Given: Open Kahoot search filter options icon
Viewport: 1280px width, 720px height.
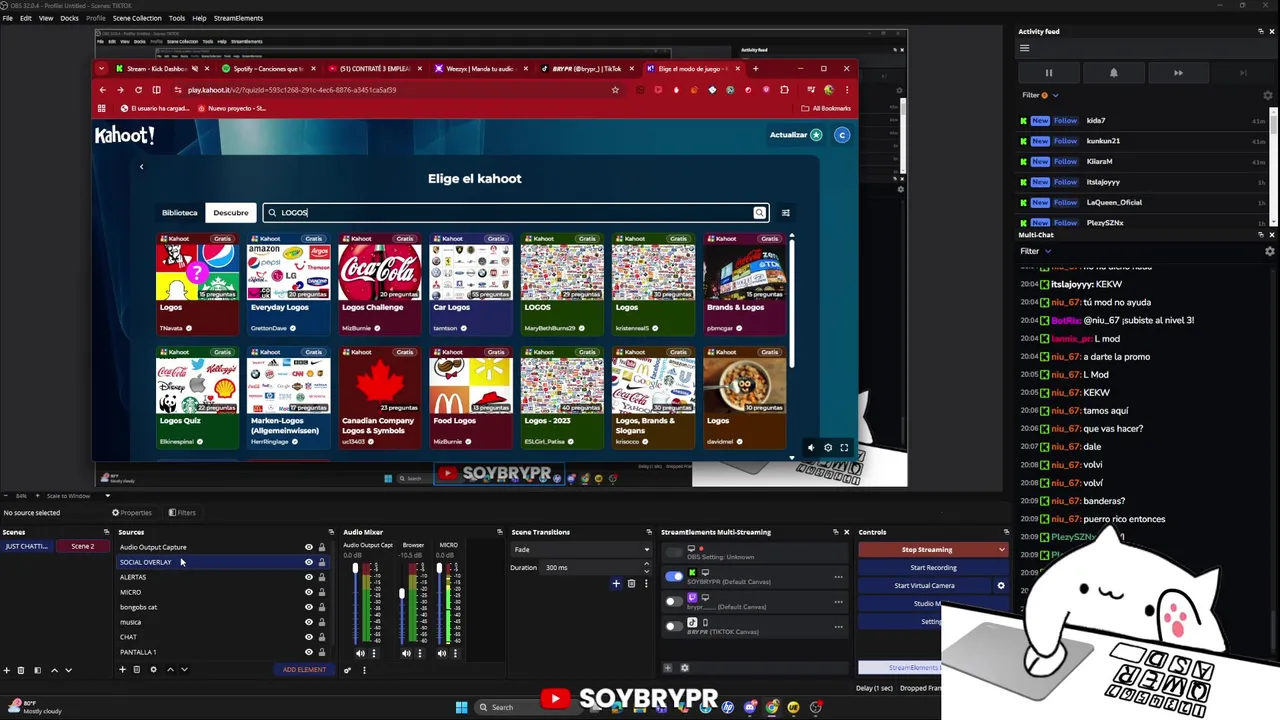Looking at the screenshot, I should (785, 212).
